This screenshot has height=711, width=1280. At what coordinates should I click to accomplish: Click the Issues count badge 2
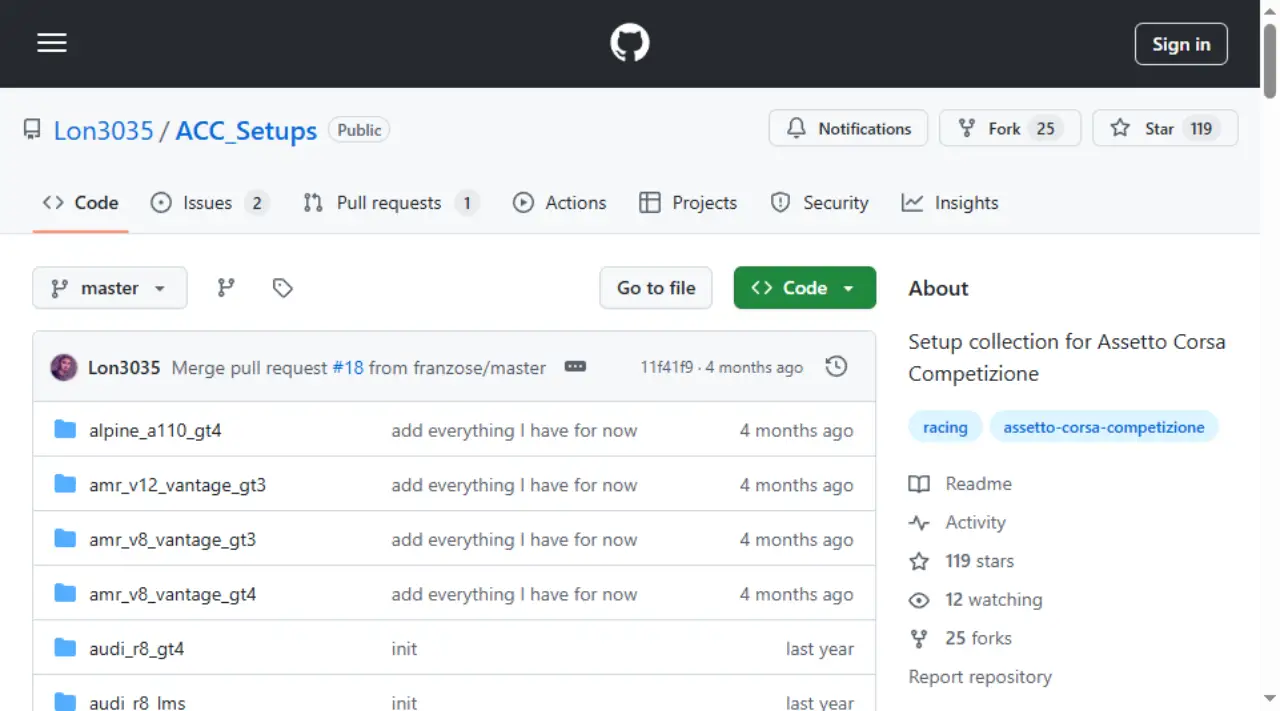click(257, 203)
